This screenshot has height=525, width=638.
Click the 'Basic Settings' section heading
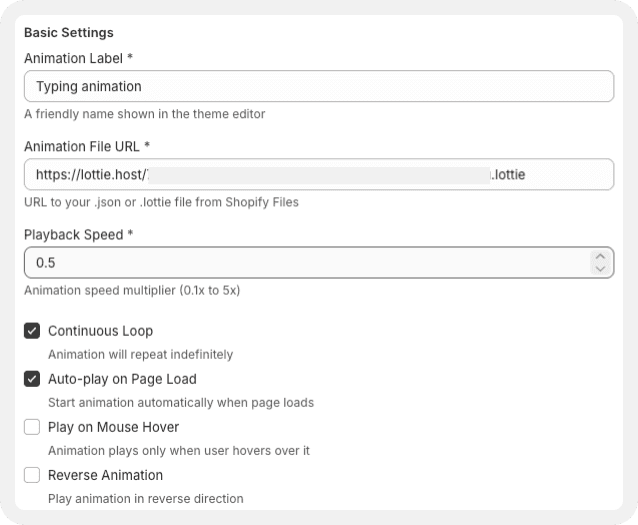click(x=69, y=32)
